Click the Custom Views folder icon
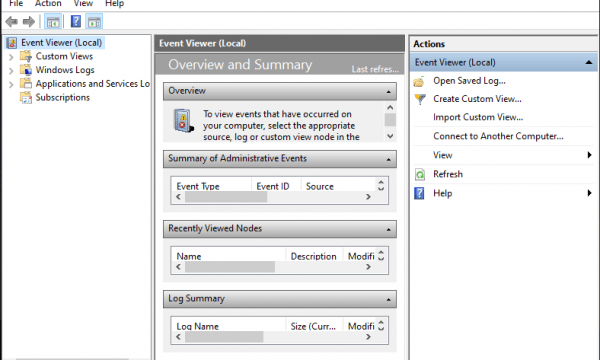 (26, 56)
